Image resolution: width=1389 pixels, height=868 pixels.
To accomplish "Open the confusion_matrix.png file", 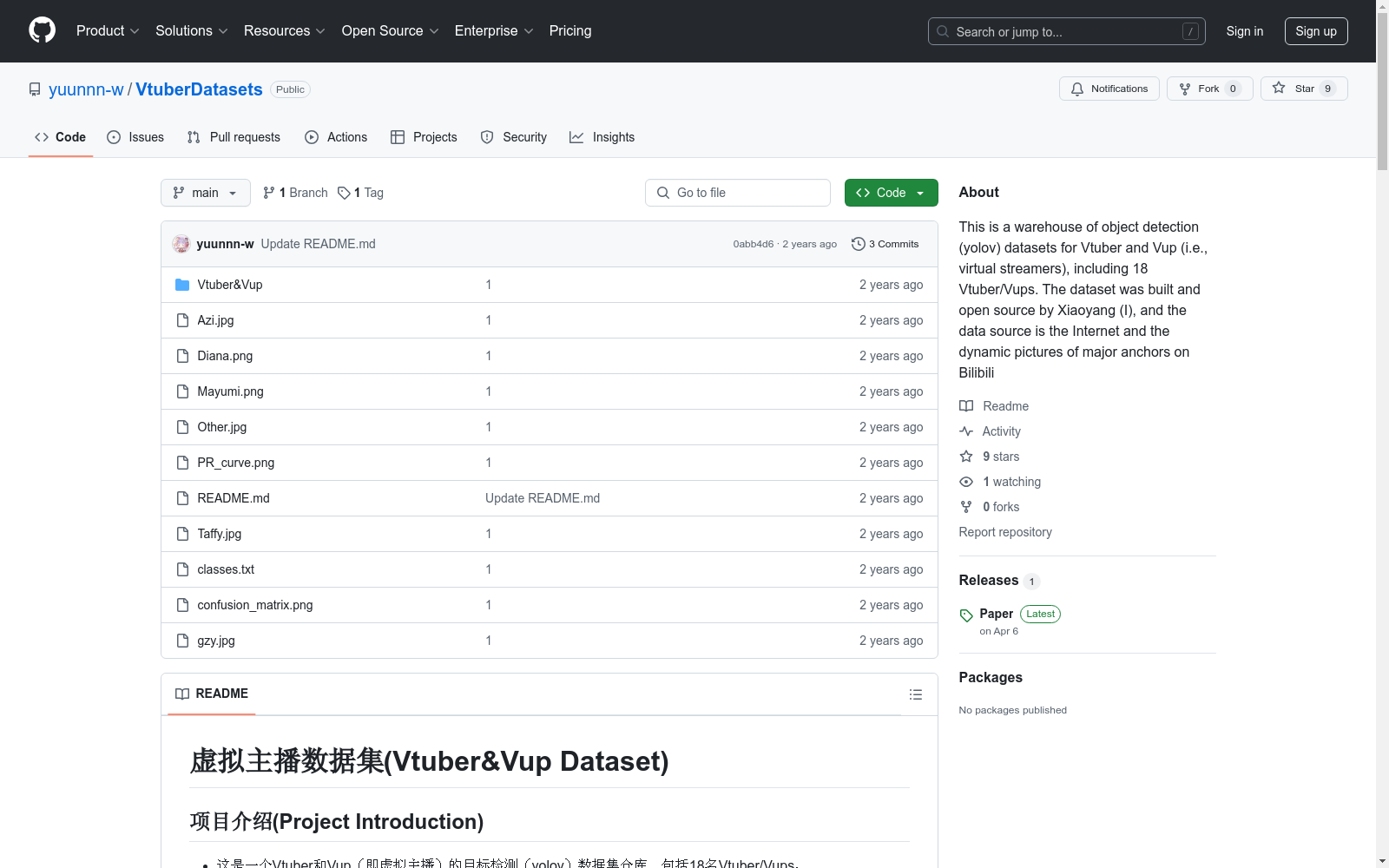I will click(254, 605).
